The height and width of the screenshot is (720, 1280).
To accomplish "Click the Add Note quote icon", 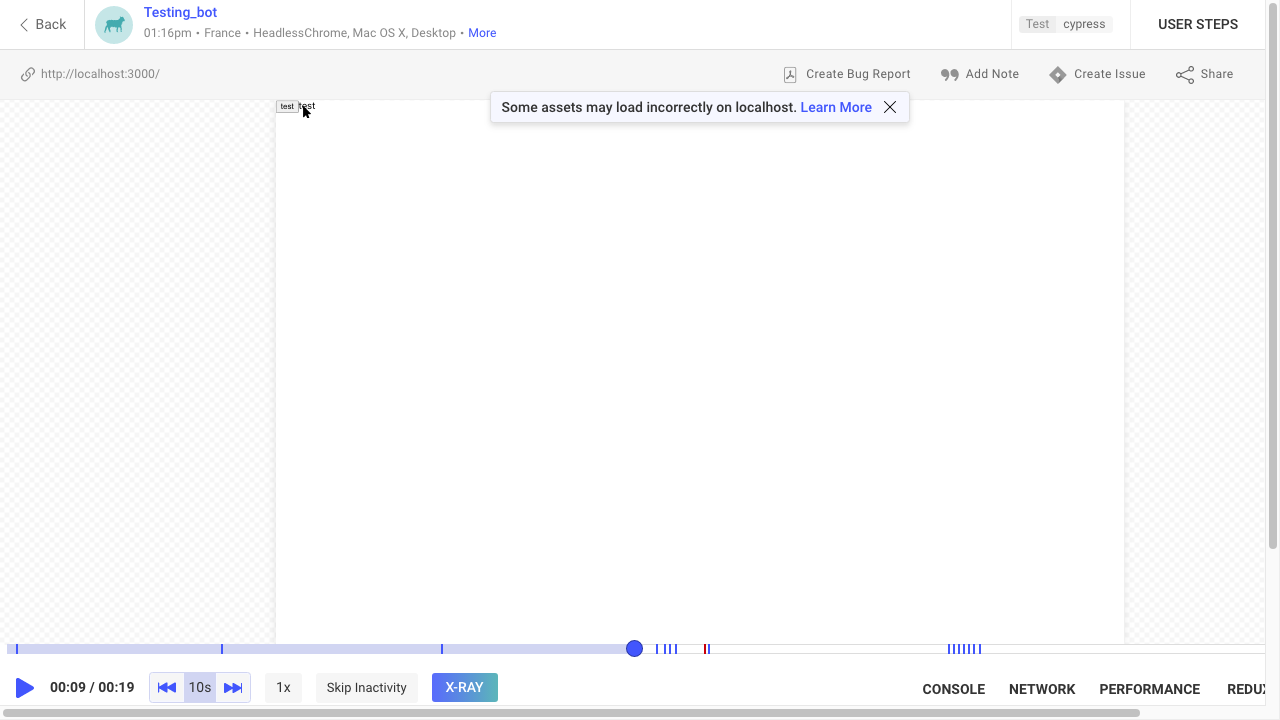I will pos(949,75).
